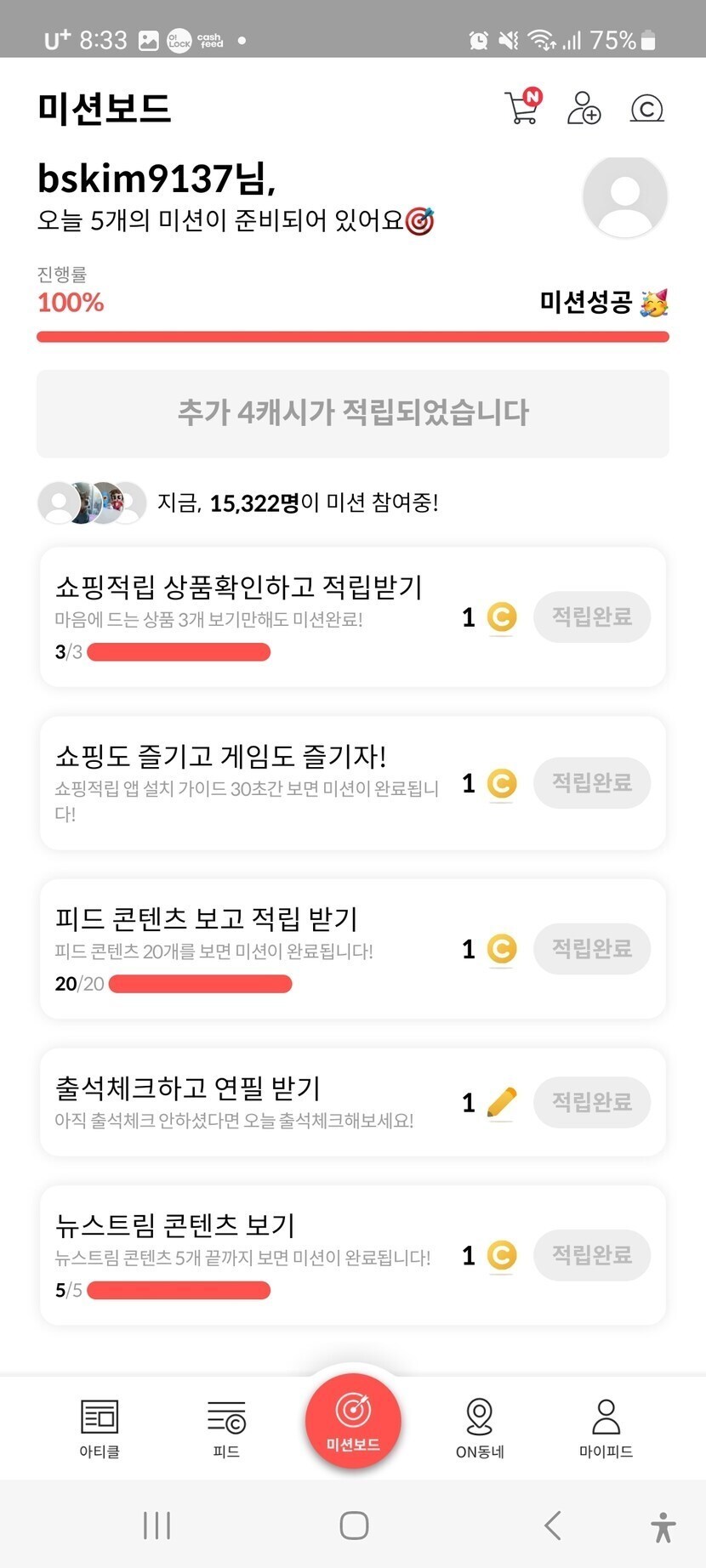Viewport: 706px width, 1568px height.
Task: Tap 적립완료 for 피드 콘텐츠 mission
Action: (592, 948)
